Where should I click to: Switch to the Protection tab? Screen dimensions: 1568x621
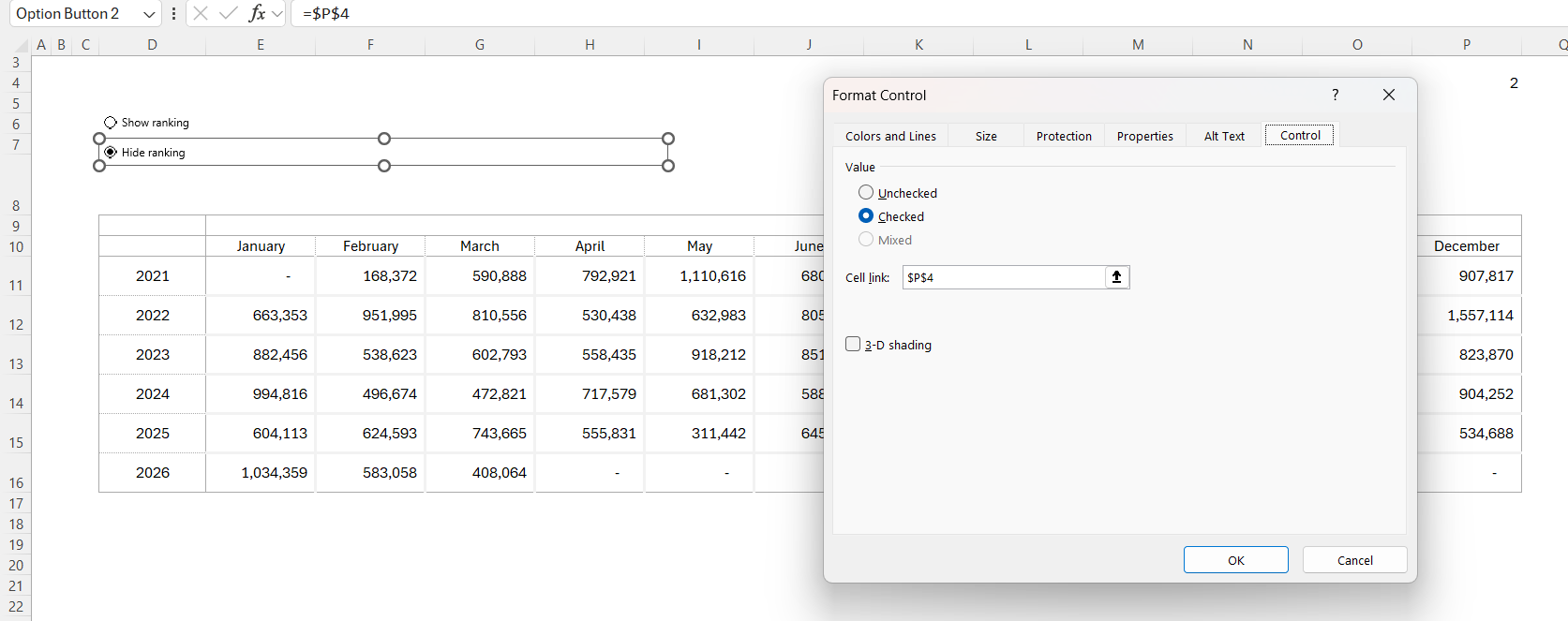coord(1064,136)
